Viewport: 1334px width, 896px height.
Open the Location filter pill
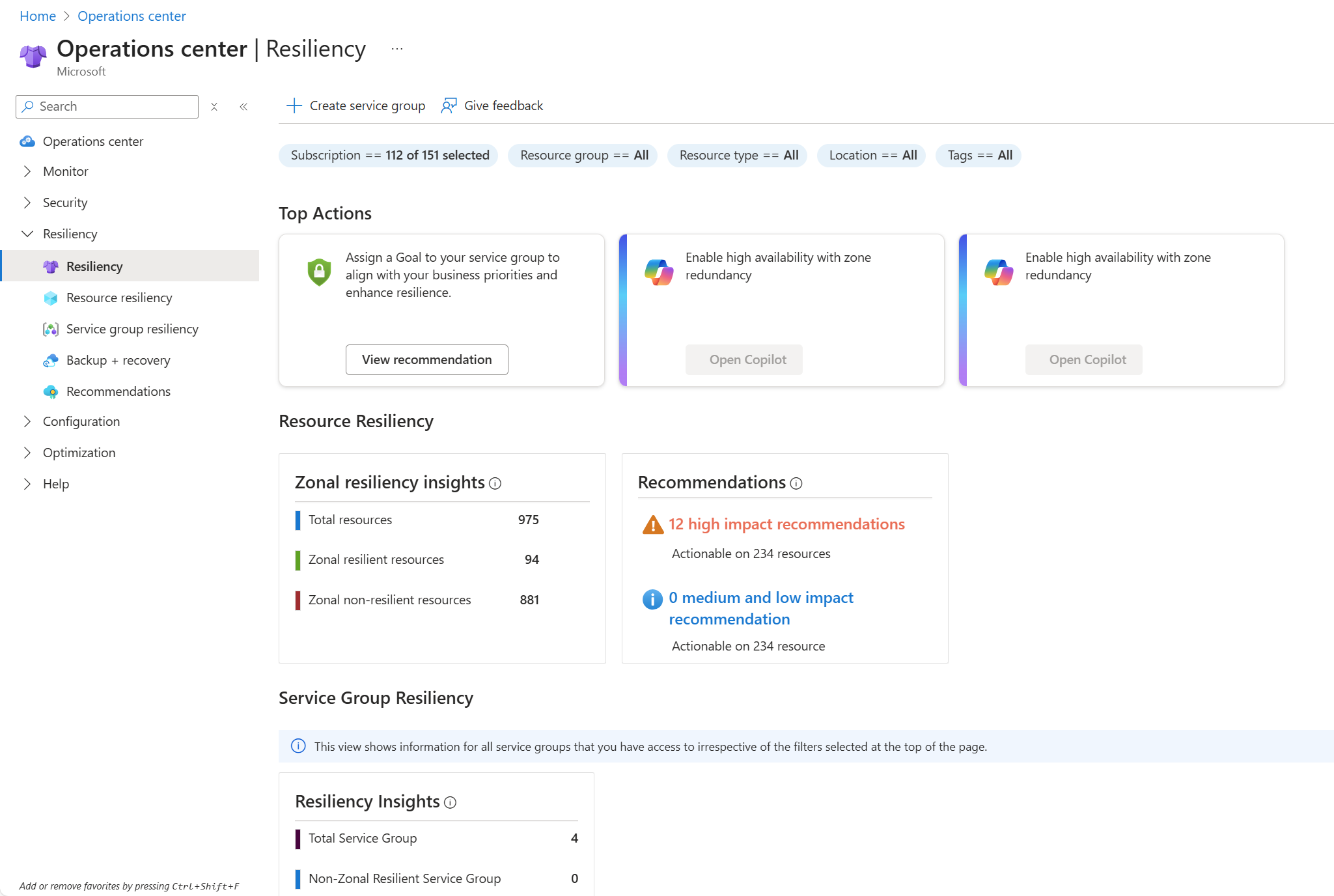tap(872, 156)
